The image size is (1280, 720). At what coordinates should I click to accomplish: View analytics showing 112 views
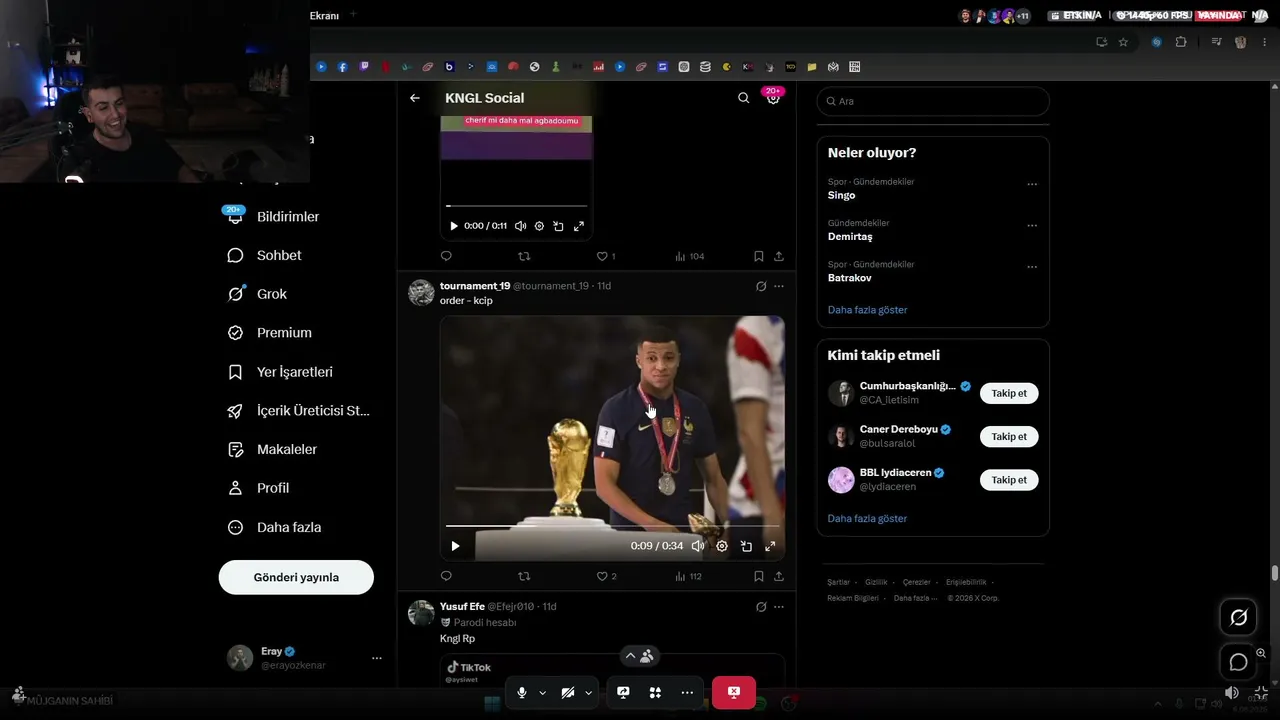(x=689, y=576)
